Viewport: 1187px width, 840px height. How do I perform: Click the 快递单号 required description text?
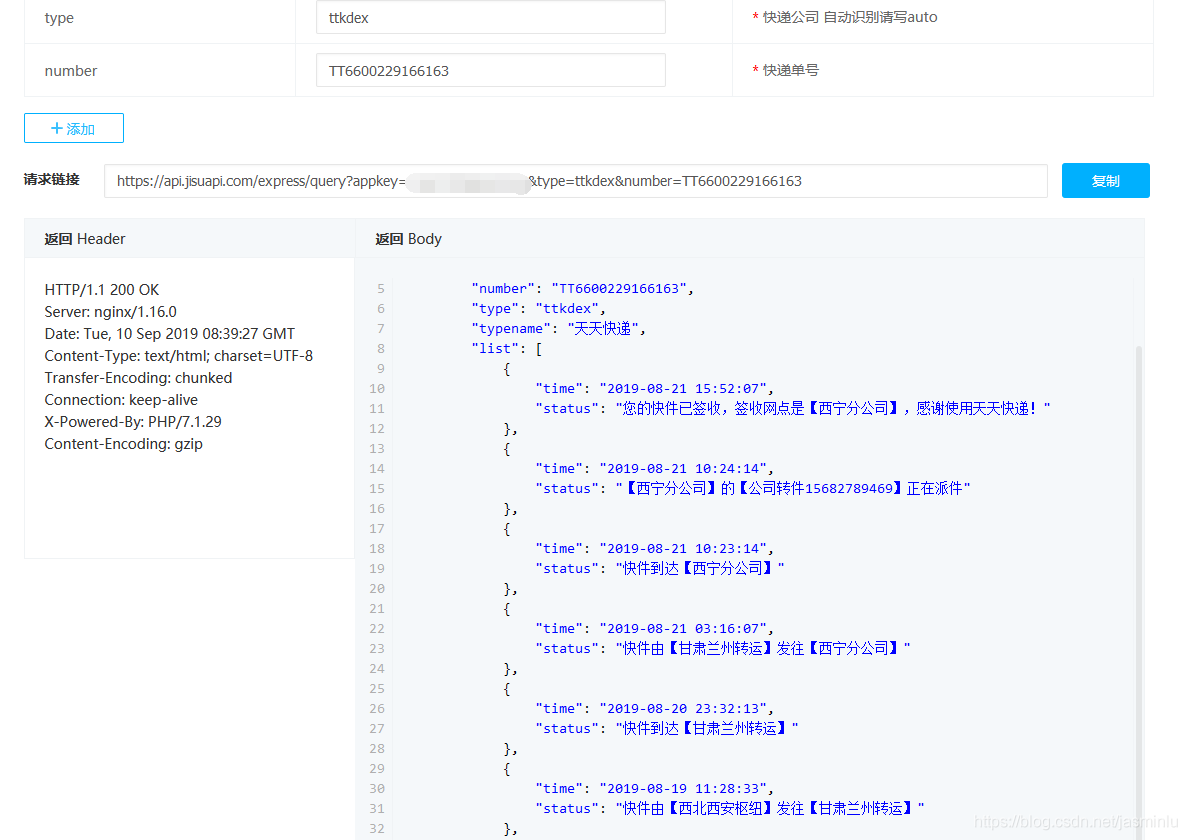[791, 71]
